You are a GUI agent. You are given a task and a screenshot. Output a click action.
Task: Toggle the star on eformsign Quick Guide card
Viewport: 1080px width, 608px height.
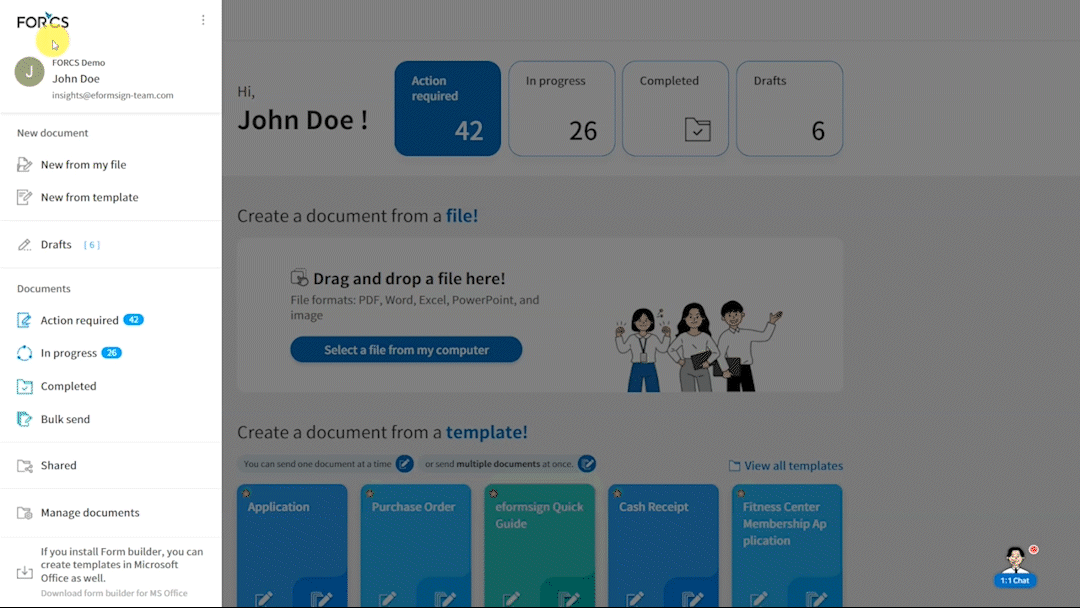[493, 493]
